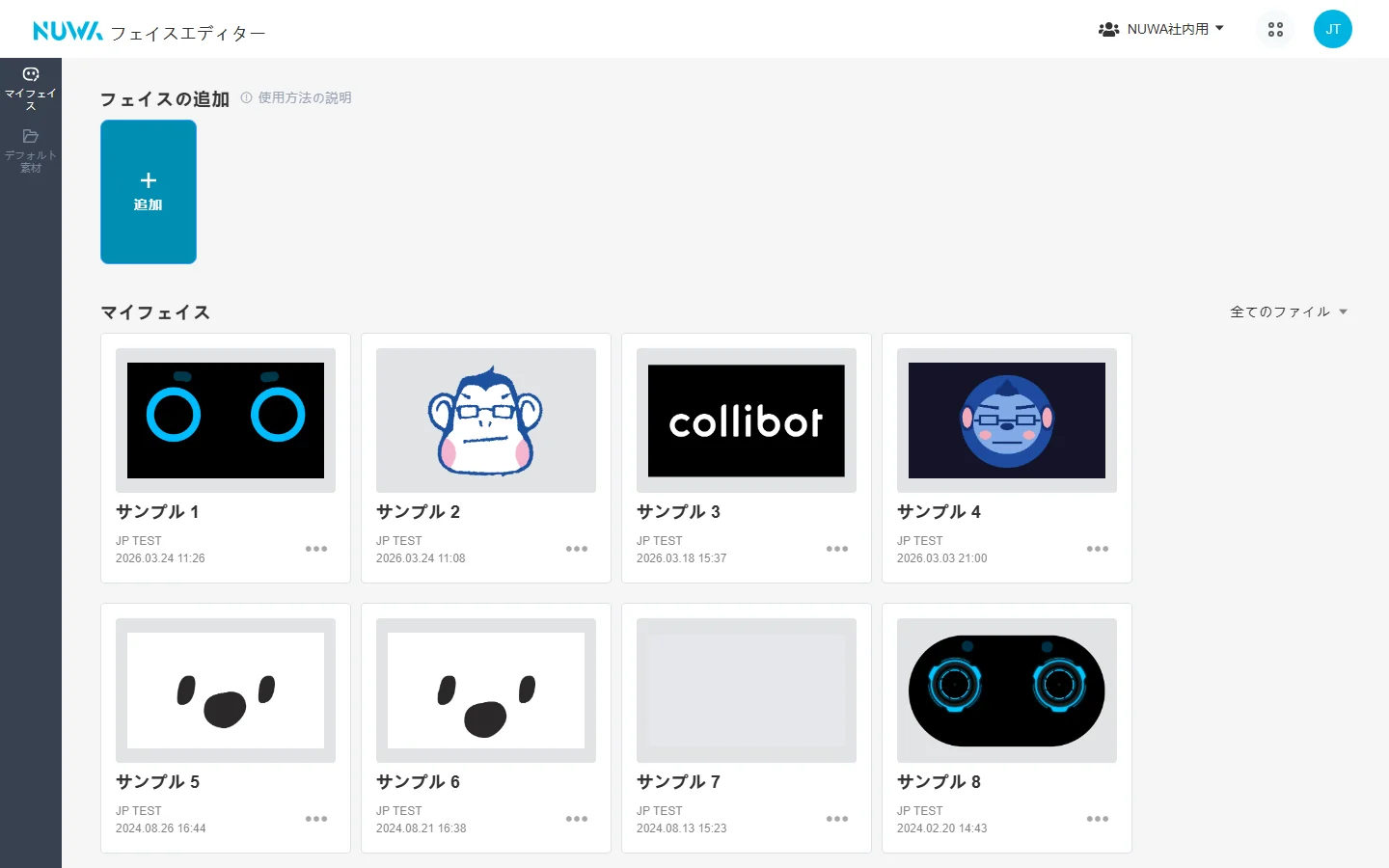Screen dimensions: 1389x868
Task: Click the date 2026.03.24 11:26
Action: 160,558
